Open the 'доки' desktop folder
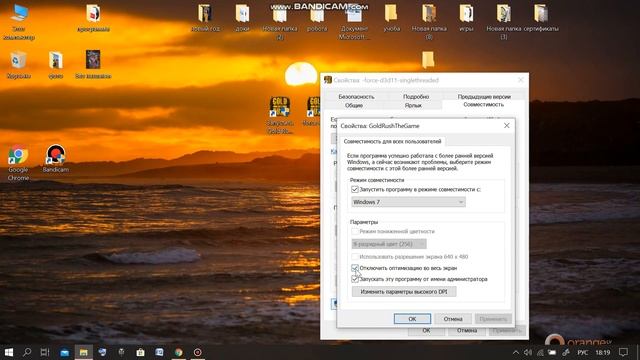The height and width of the screenshot is (360, 640). click(242, 18)
